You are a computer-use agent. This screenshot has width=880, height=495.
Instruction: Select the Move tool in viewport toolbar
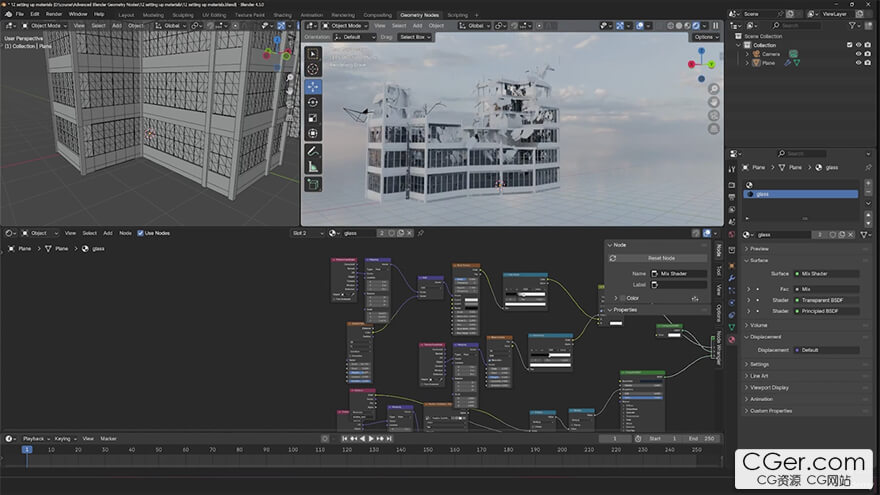click(313, 85)
